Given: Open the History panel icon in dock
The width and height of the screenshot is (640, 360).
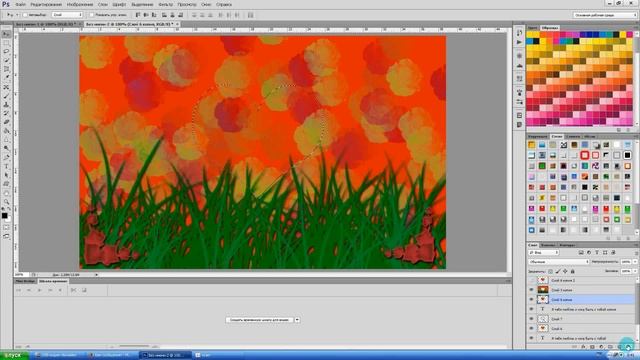Looking at the screenshot, I should point(519,32).
